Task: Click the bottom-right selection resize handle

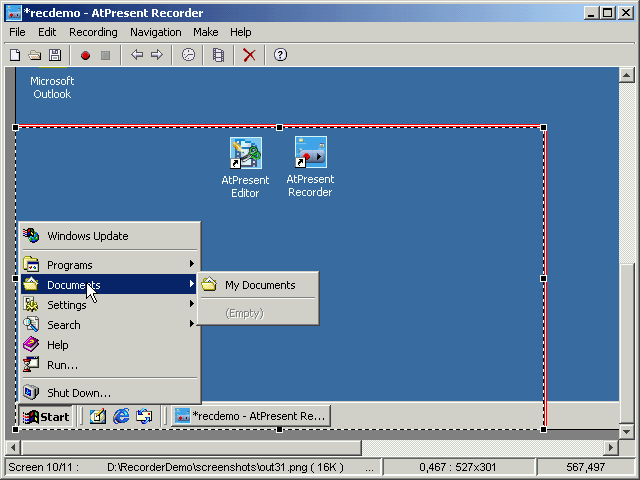Action: point(544,429)
